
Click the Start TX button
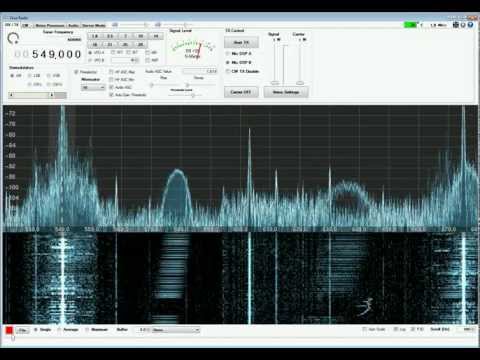pyautogui.click(x=241, y=42)
